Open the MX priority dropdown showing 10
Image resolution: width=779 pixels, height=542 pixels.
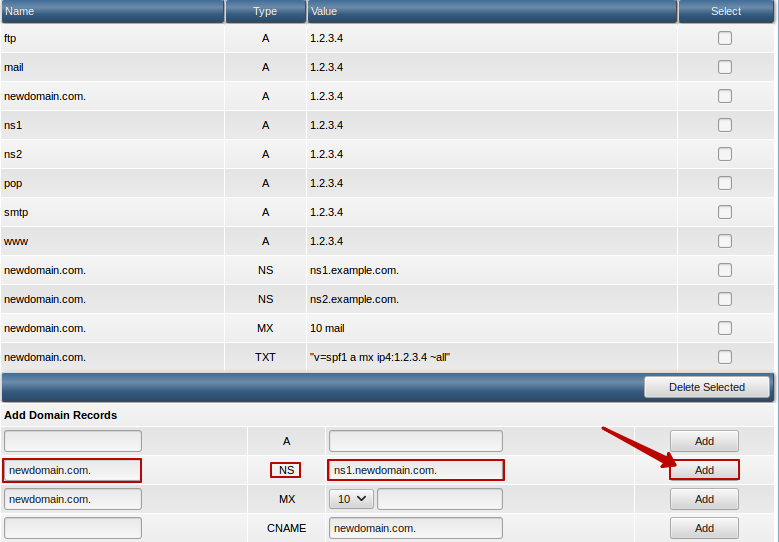pyautogui.click(x=350, y=499)
